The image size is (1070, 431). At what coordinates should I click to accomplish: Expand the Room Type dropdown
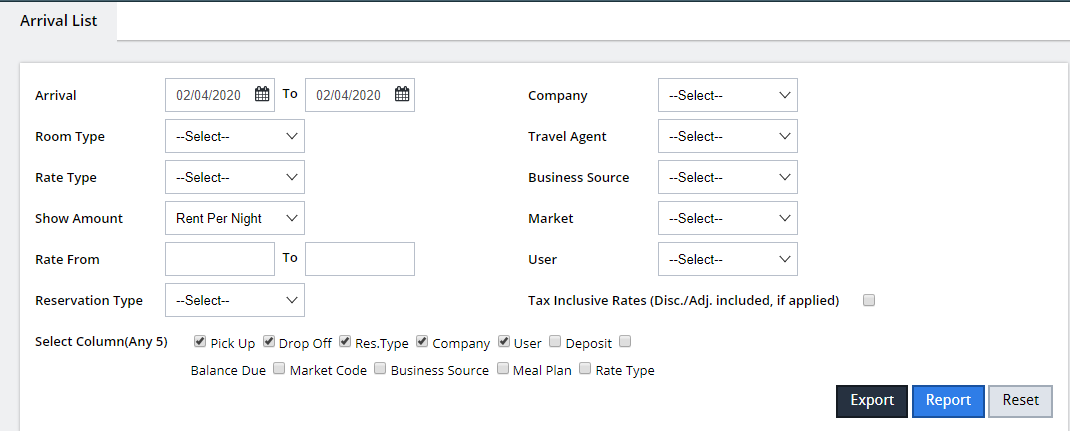[234, 136]
